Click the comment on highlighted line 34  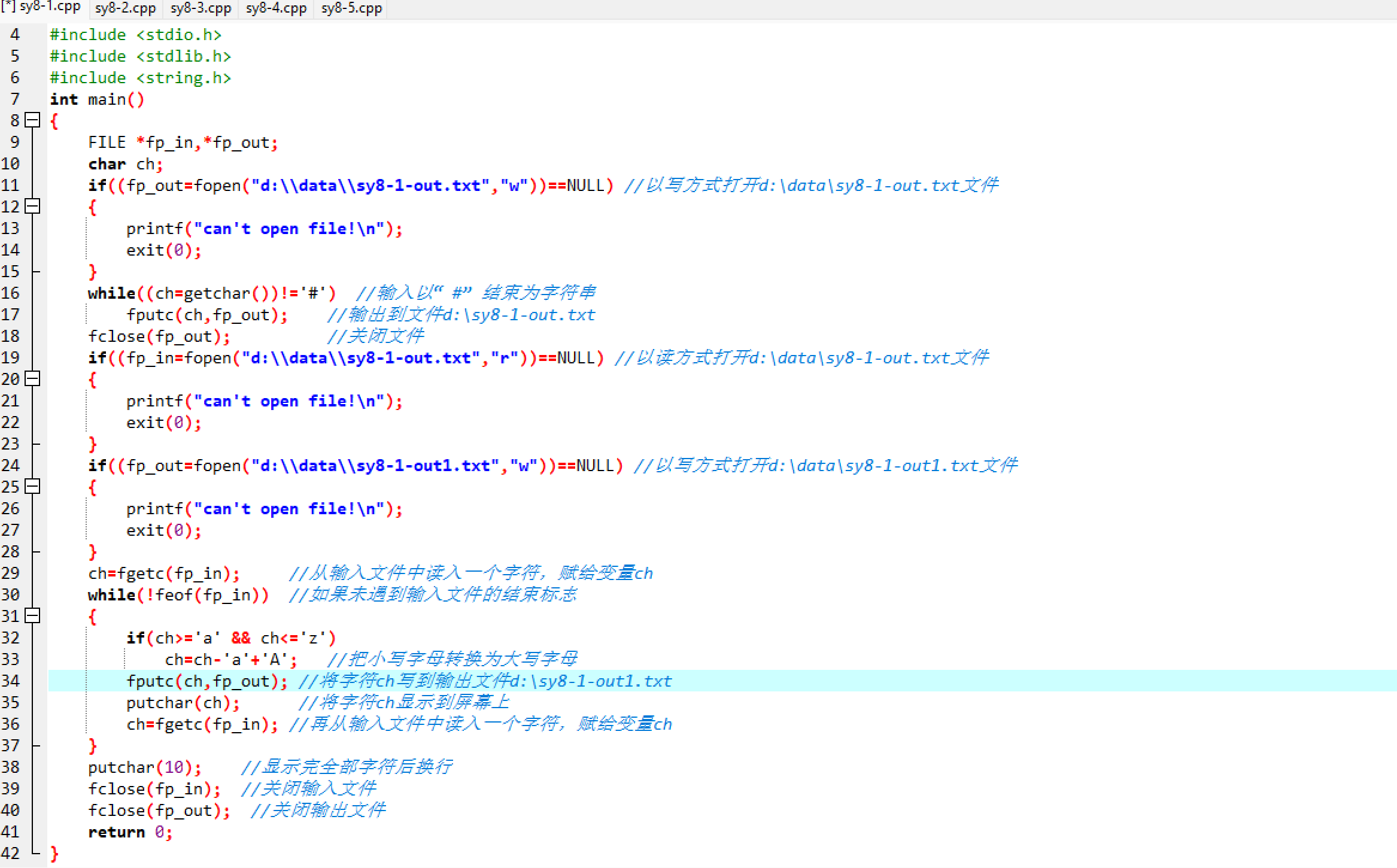(x=485, y=681)
